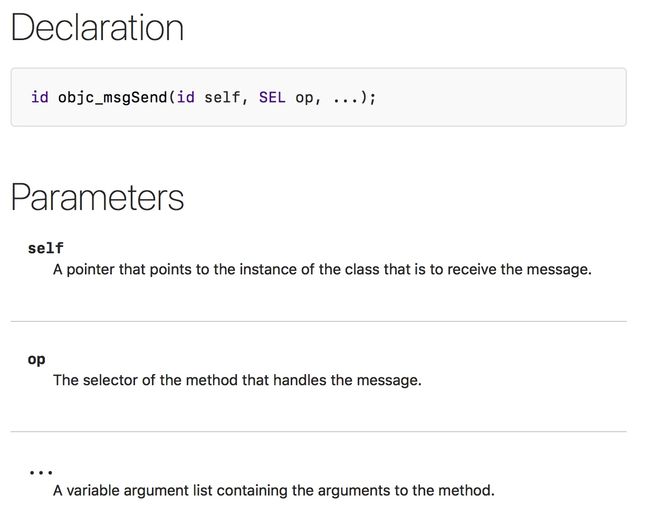The height and width of the screenshot is (514, 650).
Task: Click the '...' parameter name
Action: point(41,472)
